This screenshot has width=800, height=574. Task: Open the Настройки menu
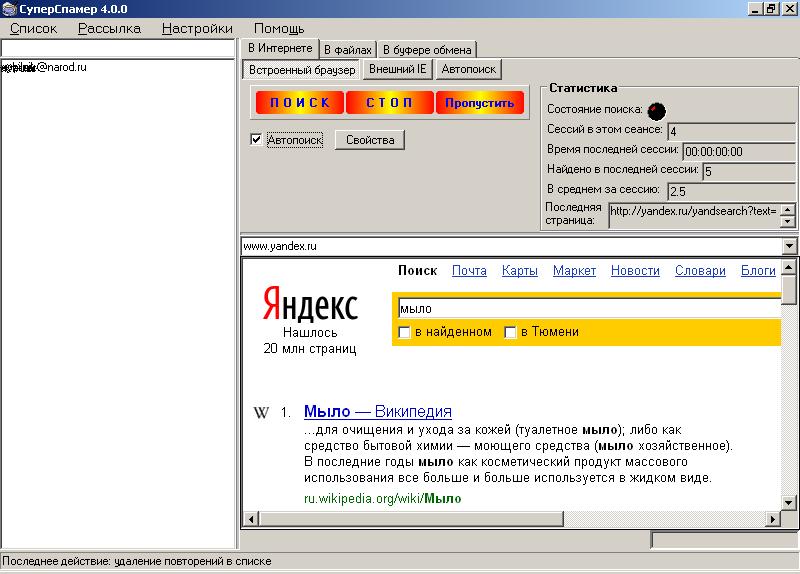[197, 28]
